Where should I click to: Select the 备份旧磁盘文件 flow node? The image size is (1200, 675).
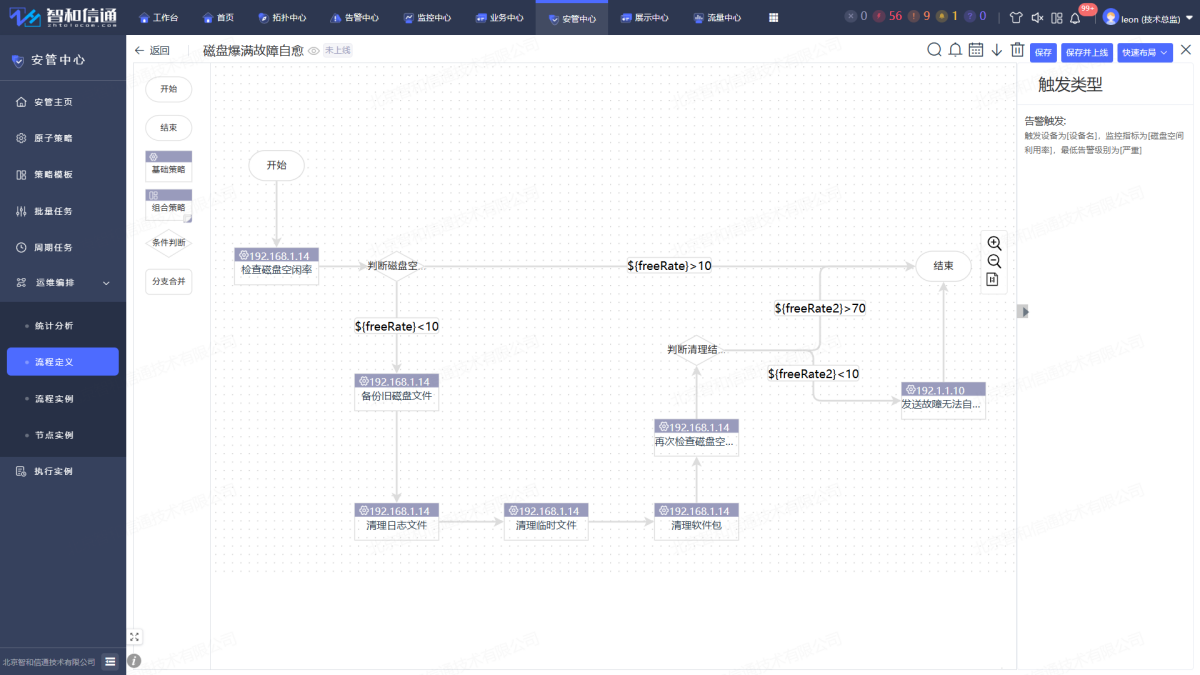397,392
